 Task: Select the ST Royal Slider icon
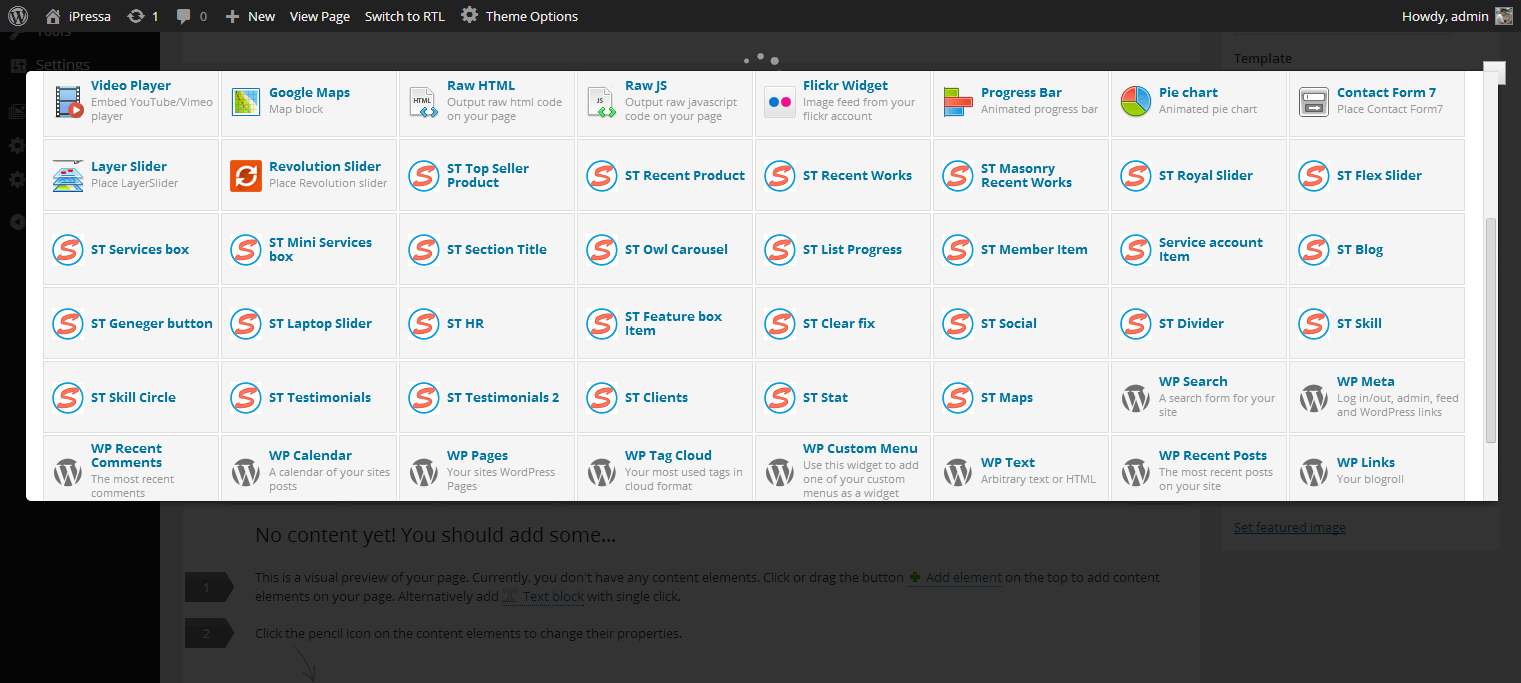click(1136, 176)
